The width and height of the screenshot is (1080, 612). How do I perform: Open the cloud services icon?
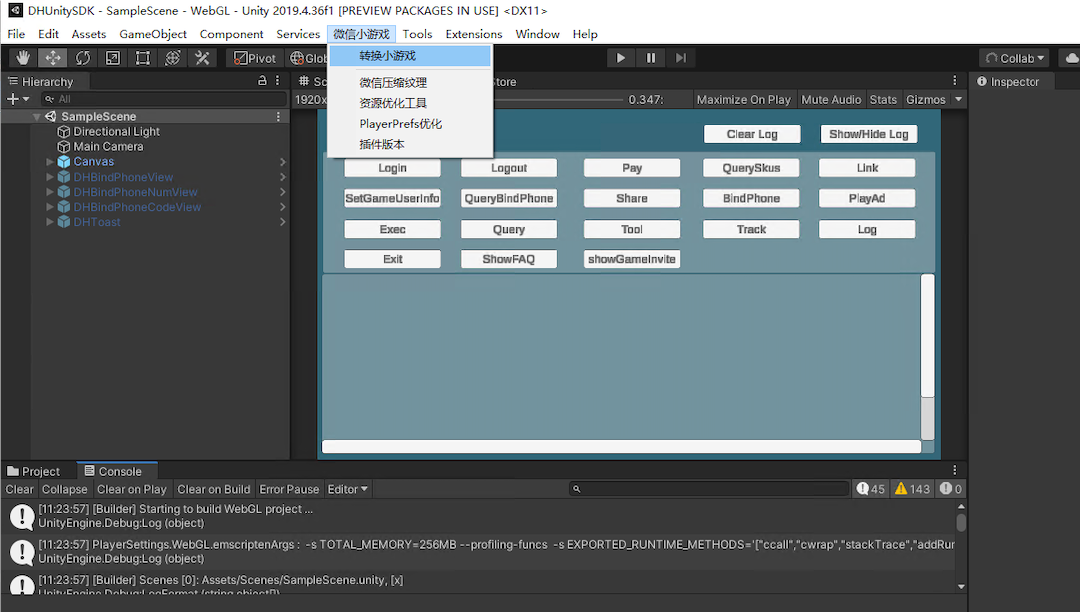[x=1072, y=58]
